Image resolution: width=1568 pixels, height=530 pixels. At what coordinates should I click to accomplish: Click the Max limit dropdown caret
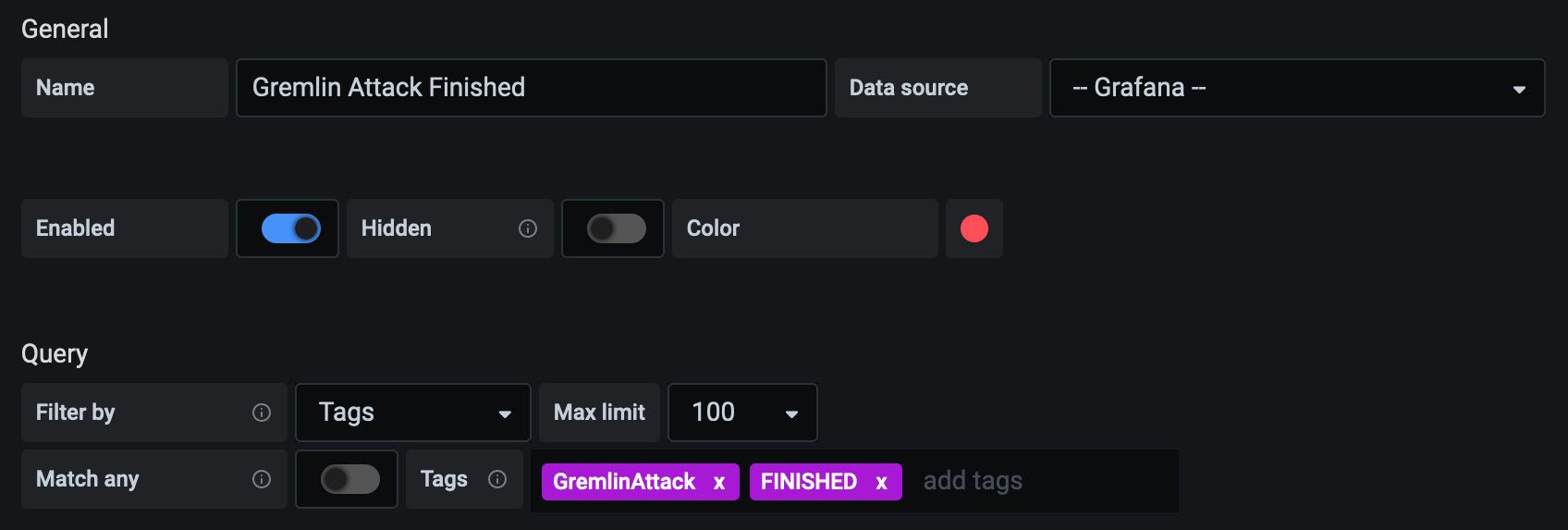791,413
